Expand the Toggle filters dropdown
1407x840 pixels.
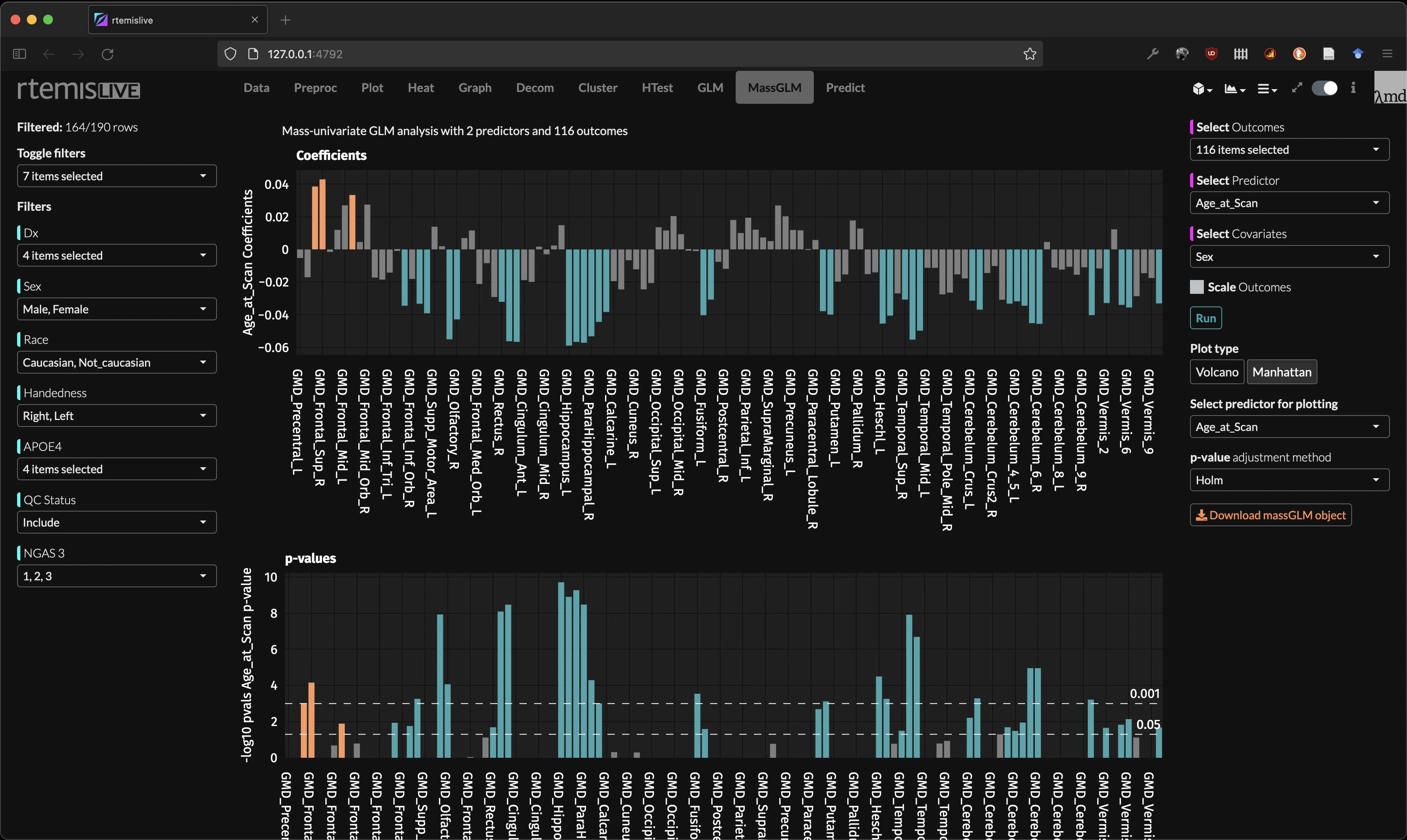click(x=116, y=176)
